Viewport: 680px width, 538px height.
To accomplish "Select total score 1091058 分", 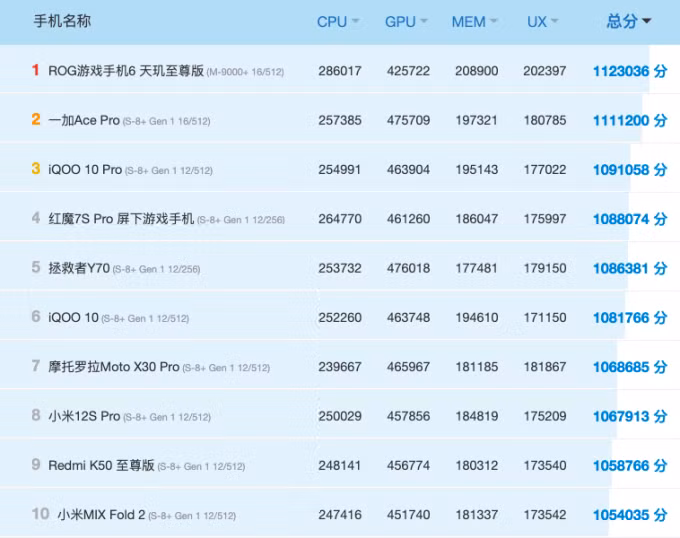I will pyautogui.click(x=630, y=170).
